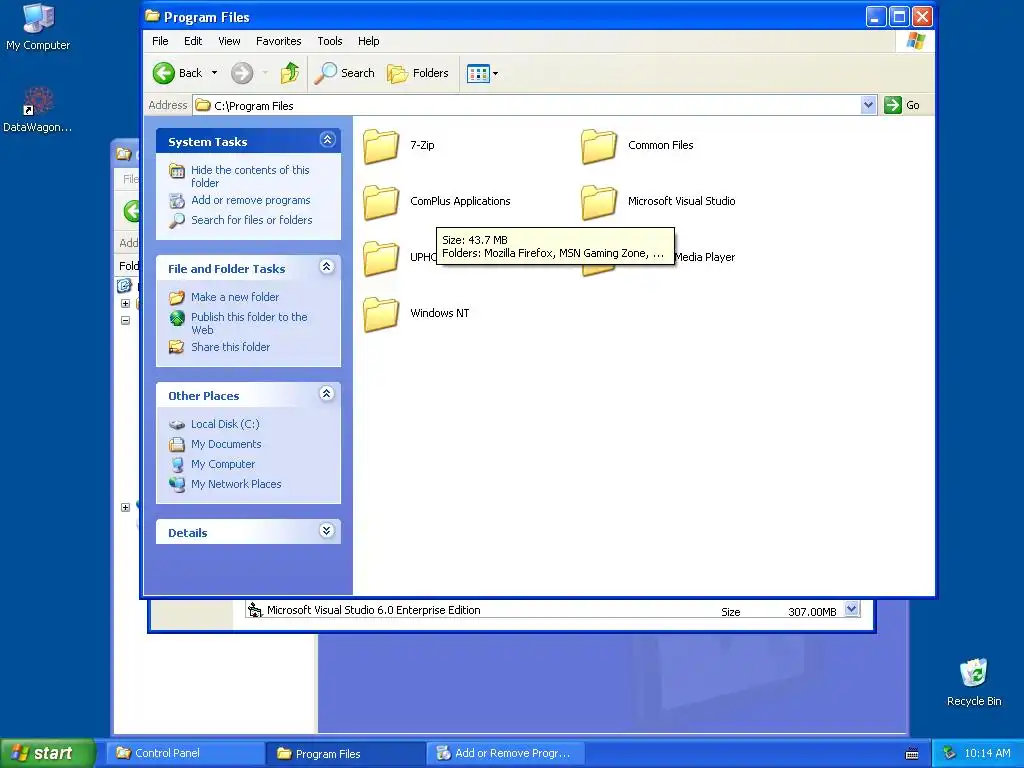
Task: Open My Computer link in Other Places
Action: [223, 464]
